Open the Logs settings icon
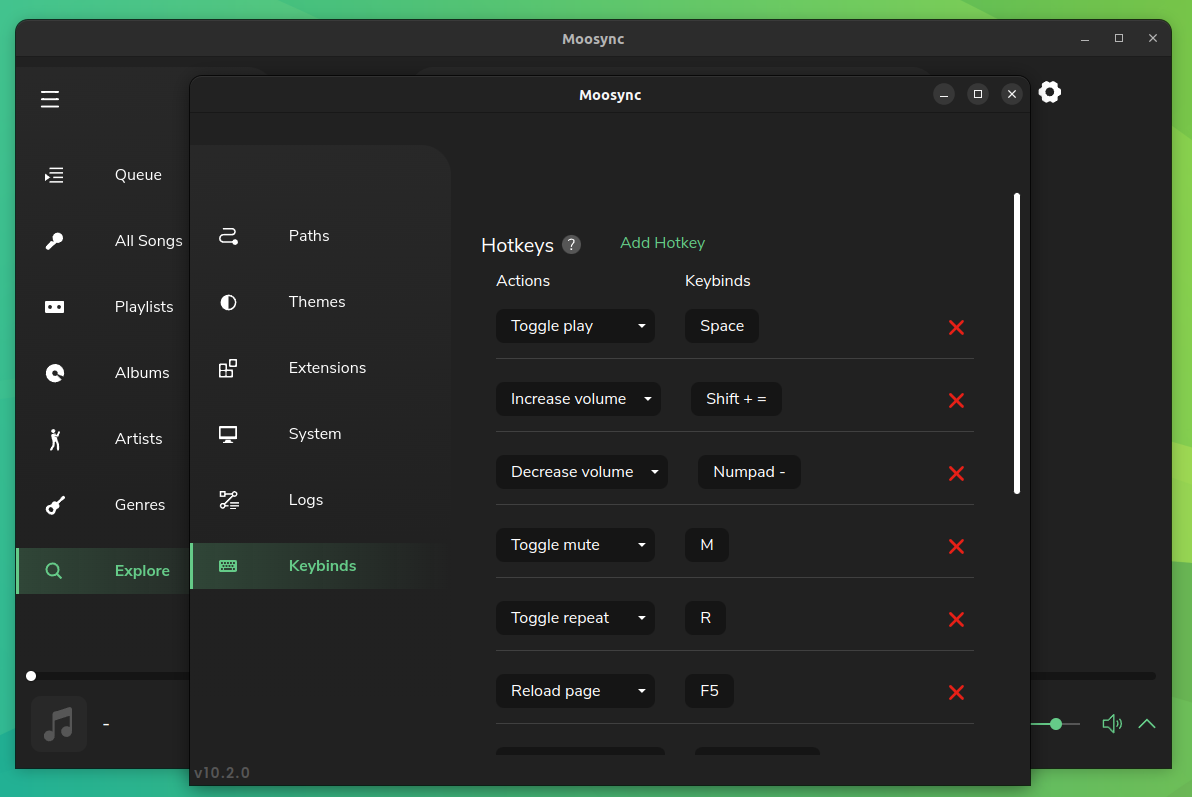 (228, 499)
